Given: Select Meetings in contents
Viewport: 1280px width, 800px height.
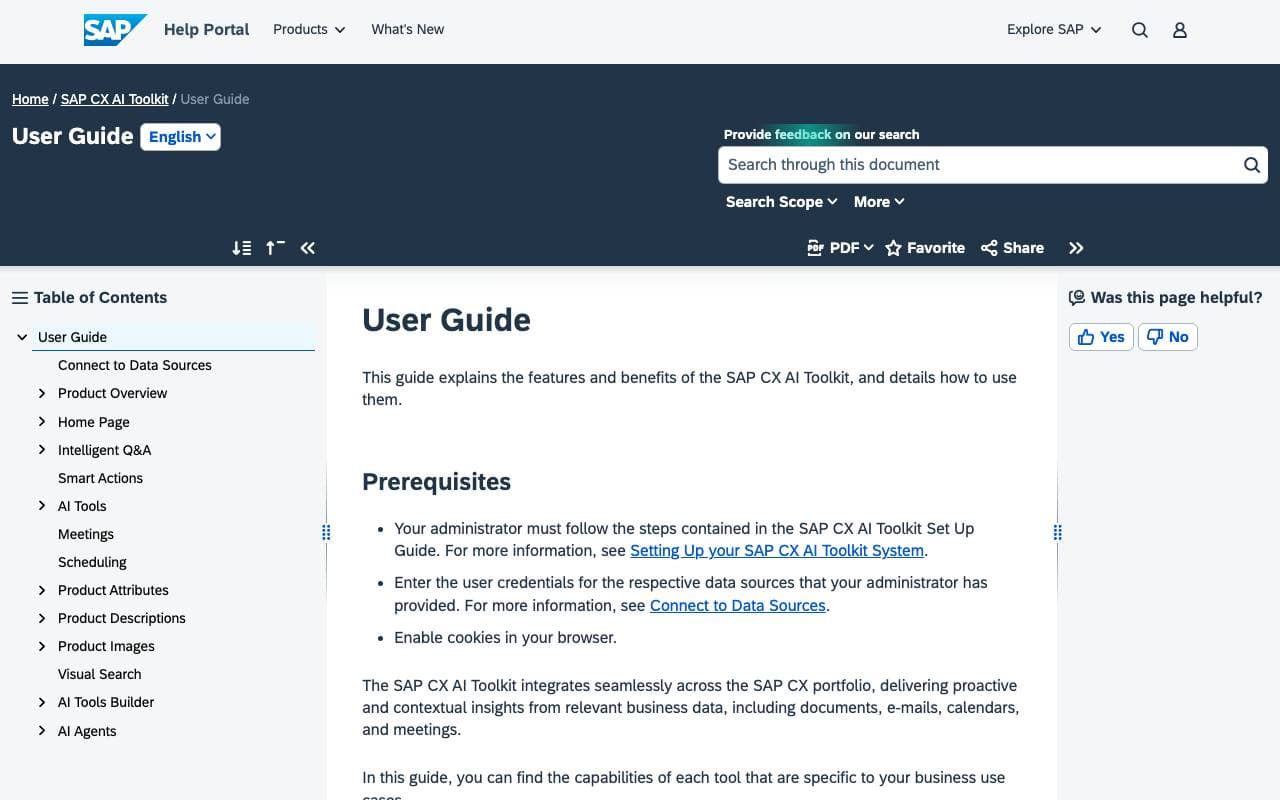Looking at the screenshot, I should [86, 534].
